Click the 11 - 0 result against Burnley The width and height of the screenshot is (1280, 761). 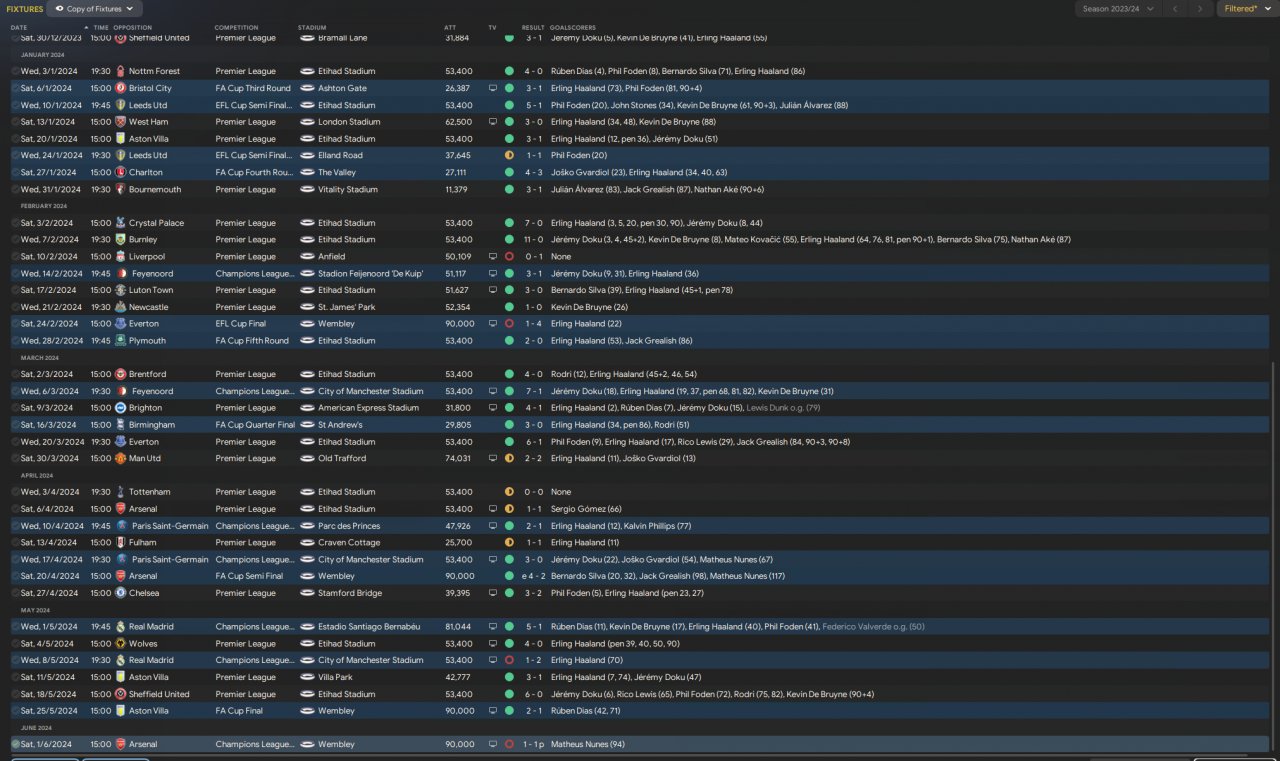(x=533, y=240)
